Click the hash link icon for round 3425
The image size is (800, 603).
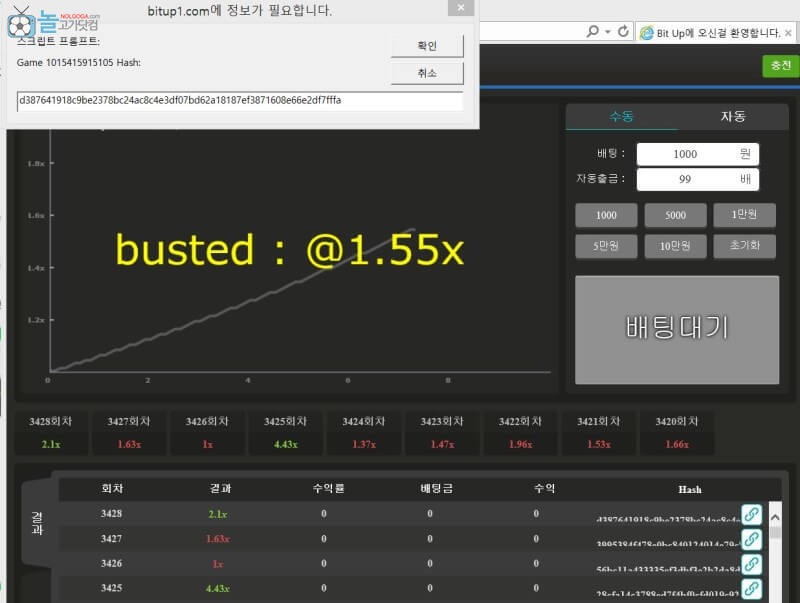[751, 589]
